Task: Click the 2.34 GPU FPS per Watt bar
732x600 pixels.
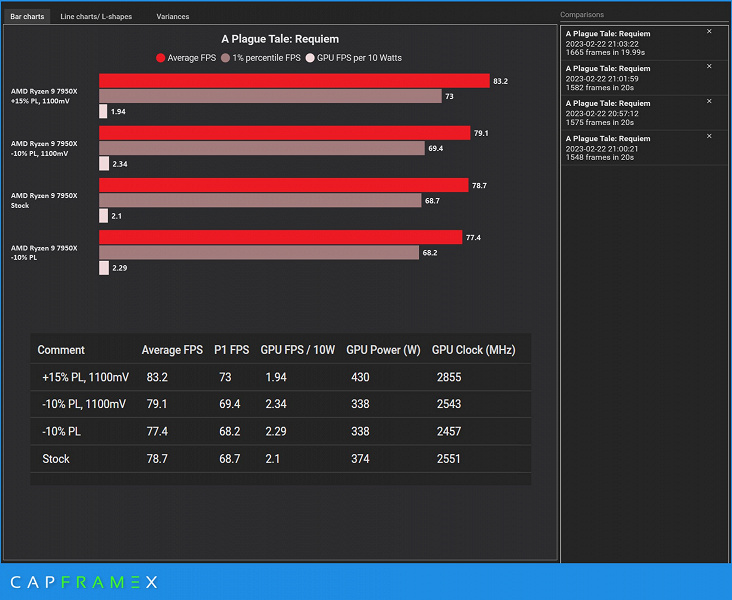Action: tap(104, 164)
